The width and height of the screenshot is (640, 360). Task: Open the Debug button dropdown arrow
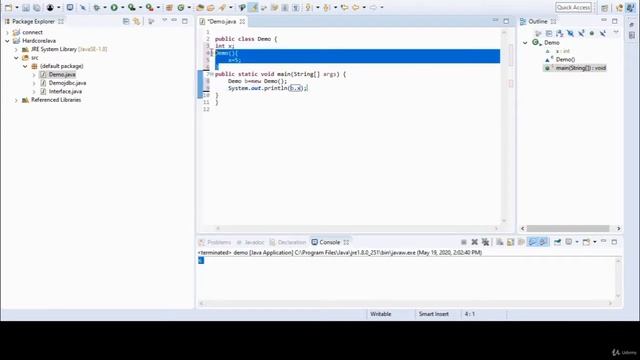click(x=105, y=7)
